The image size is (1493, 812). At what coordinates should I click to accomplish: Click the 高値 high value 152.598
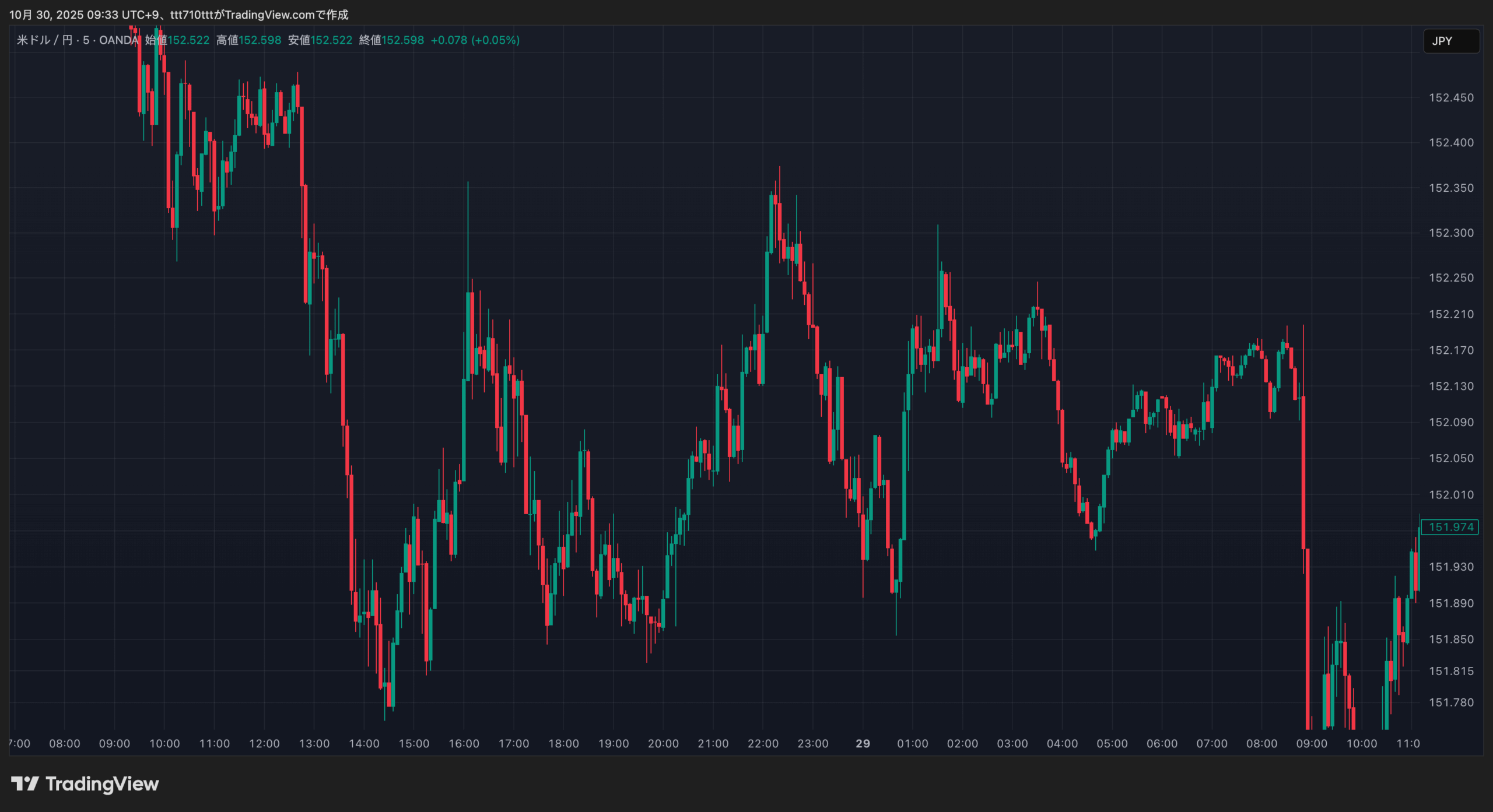(260, 40)
